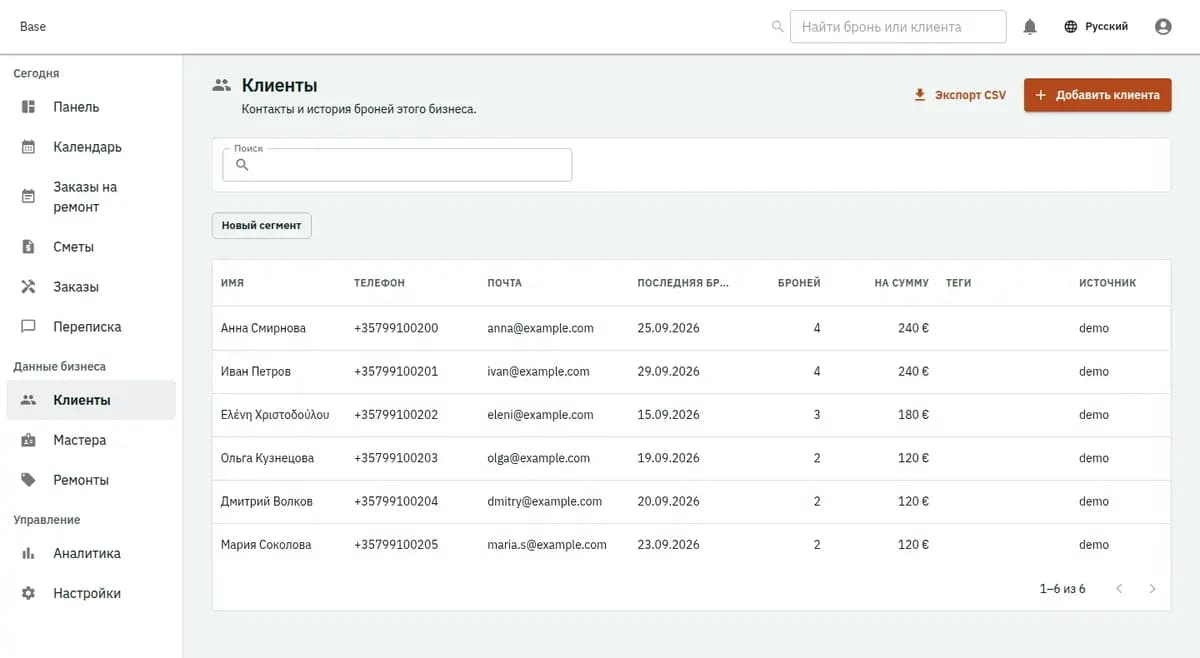The image size is (1200, 658).
Task: Sort the table by Источник column
Action: 1107,283
